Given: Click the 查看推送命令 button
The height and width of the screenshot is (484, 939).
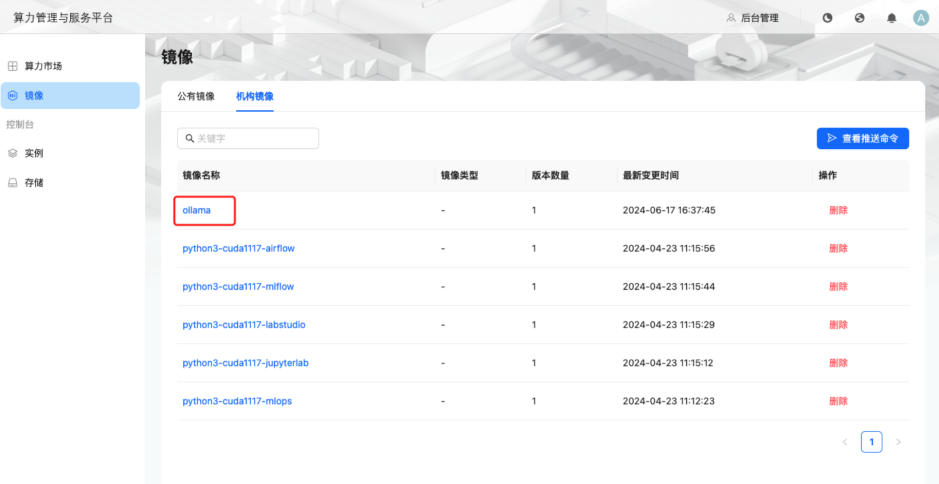Looking at the screenshot, I should pos(862,139).
